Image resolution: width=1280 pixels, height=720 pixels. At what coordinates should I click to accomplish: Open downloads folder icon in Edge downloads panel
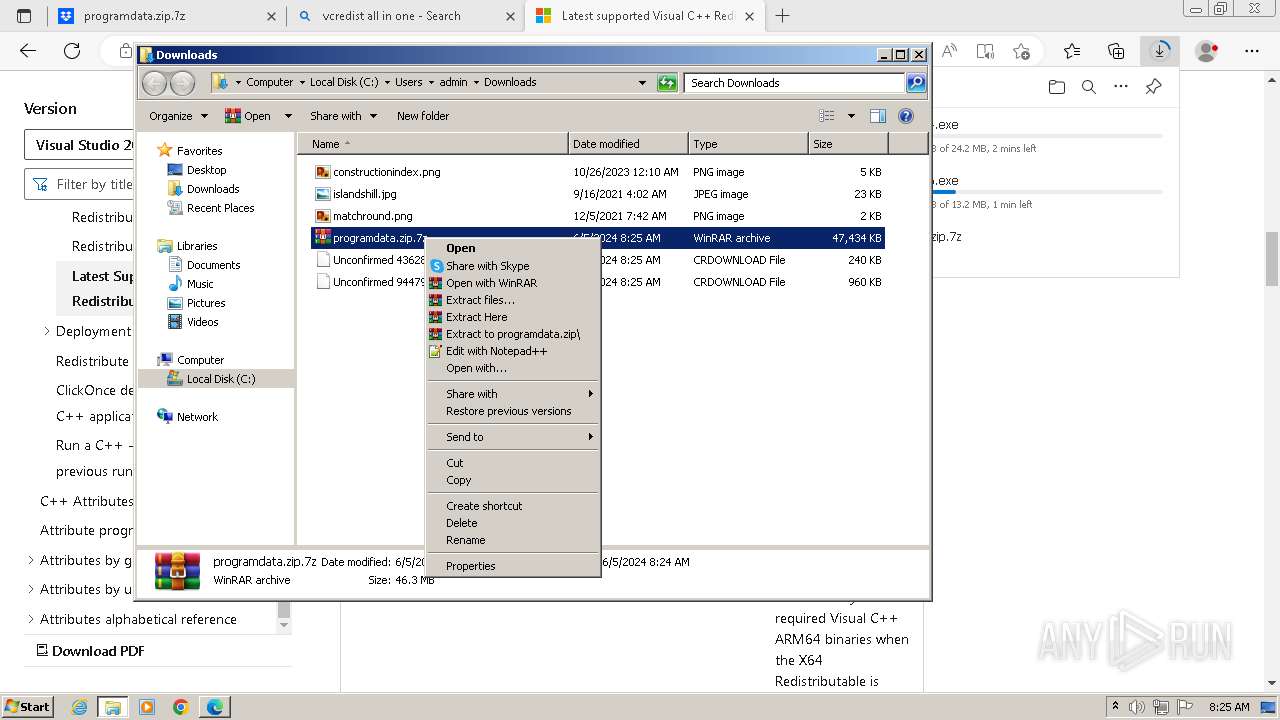[1057, 87]
